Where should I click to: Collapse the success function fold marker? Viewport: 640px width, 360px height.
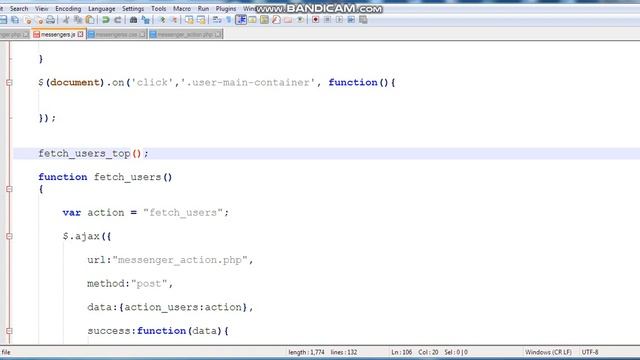tap(9, 331)
